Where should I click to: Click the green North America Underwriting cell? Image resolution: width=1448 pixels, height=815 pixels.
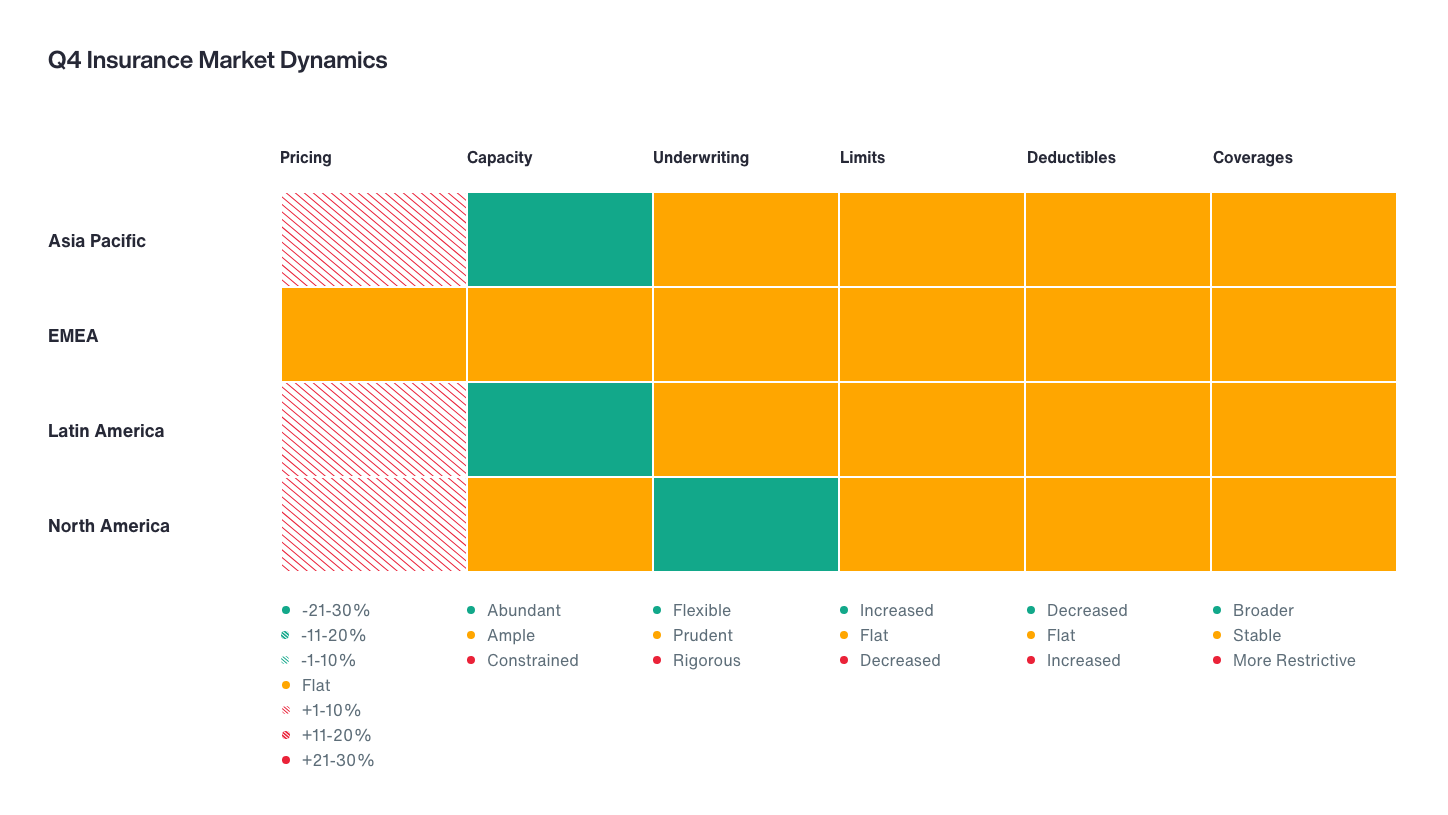745,524
